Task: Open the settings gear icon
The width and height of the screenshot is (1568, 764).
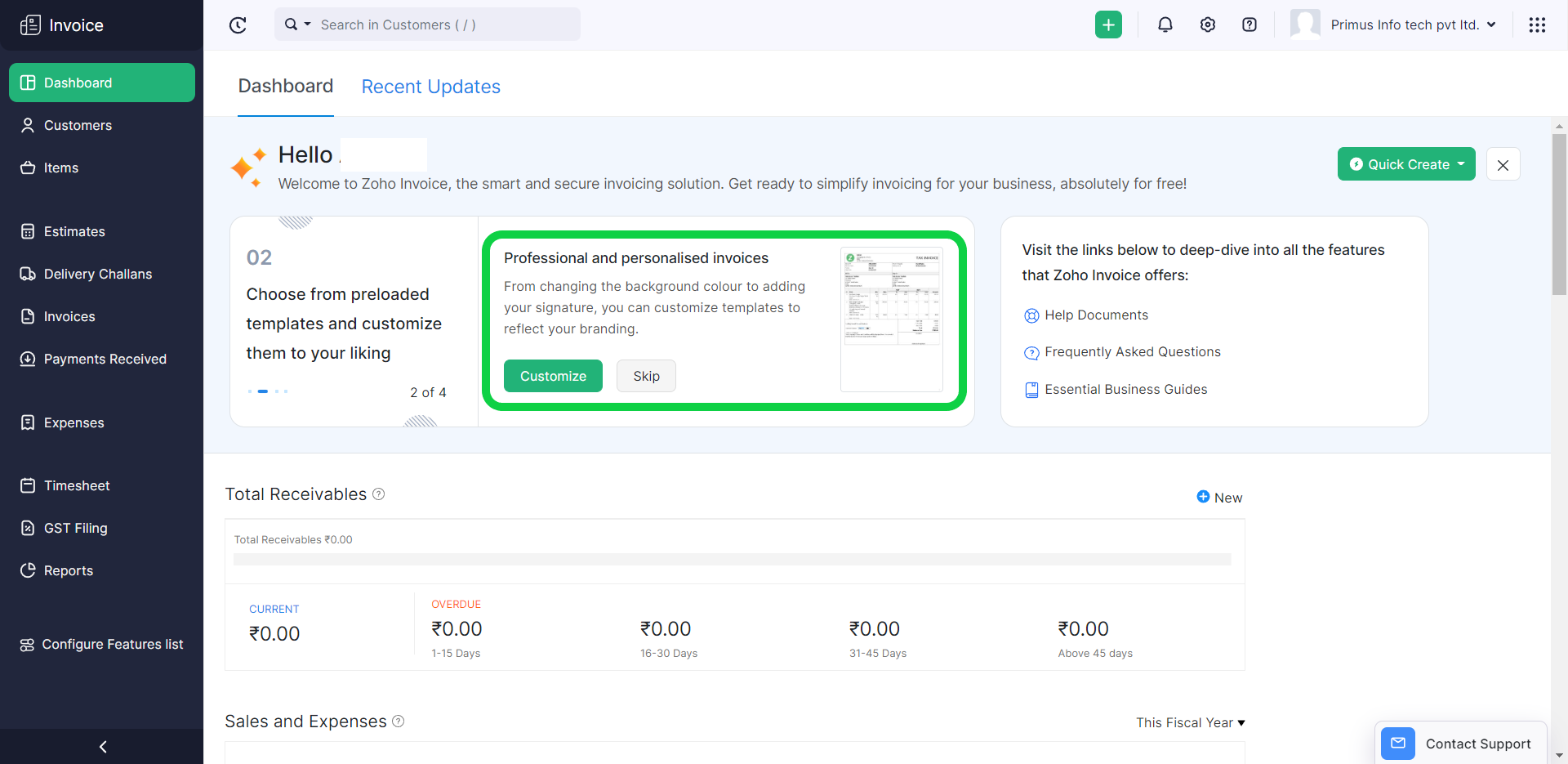Action: pos(1208,25)
